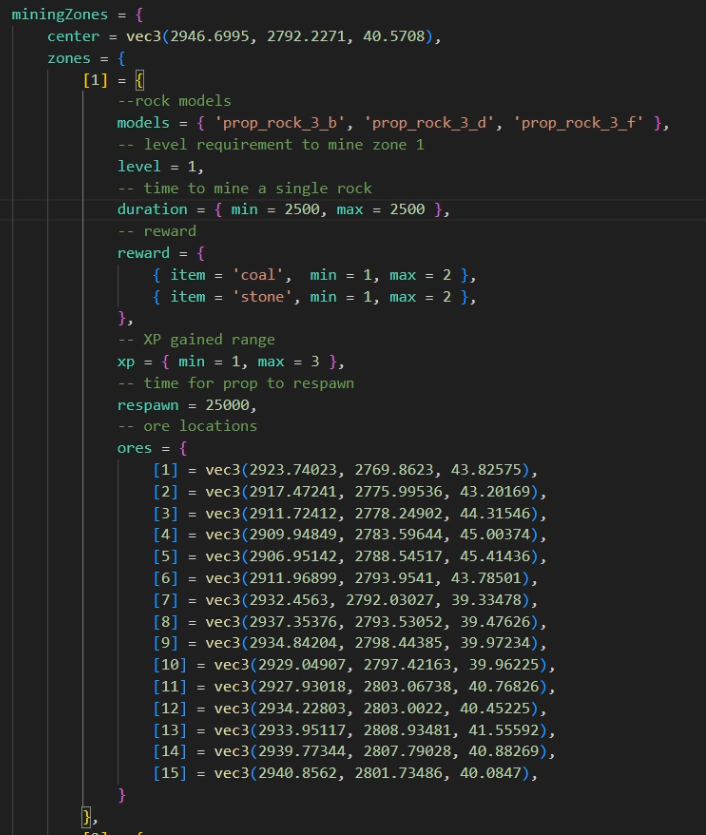Screen dimensions: 706x835
Task: Click ore entry index [7]
Action: [x=166, y=599]
